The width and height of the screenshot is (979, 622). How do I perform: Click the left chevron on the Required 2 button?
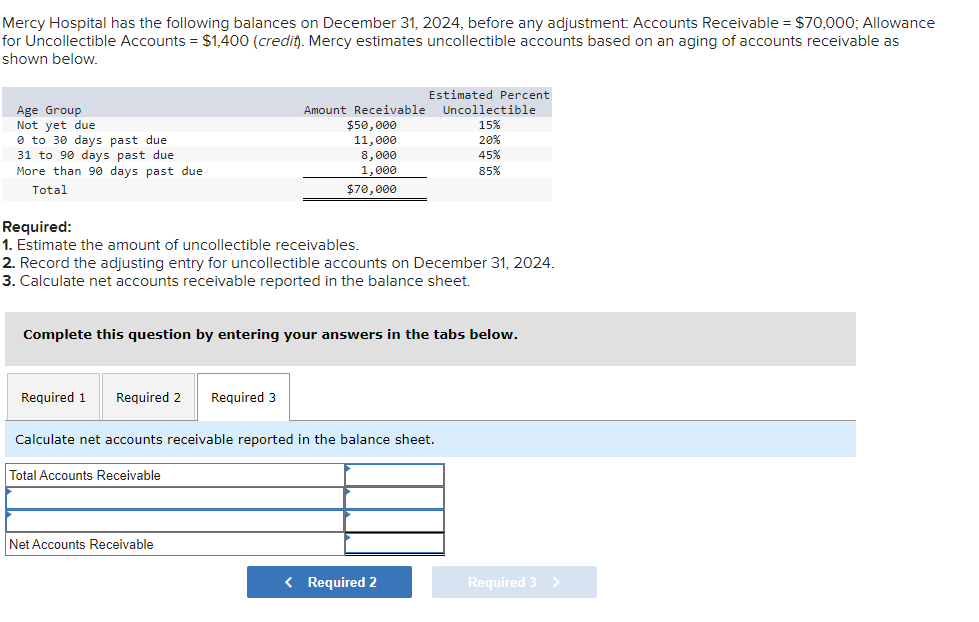(x=289, y=581)
